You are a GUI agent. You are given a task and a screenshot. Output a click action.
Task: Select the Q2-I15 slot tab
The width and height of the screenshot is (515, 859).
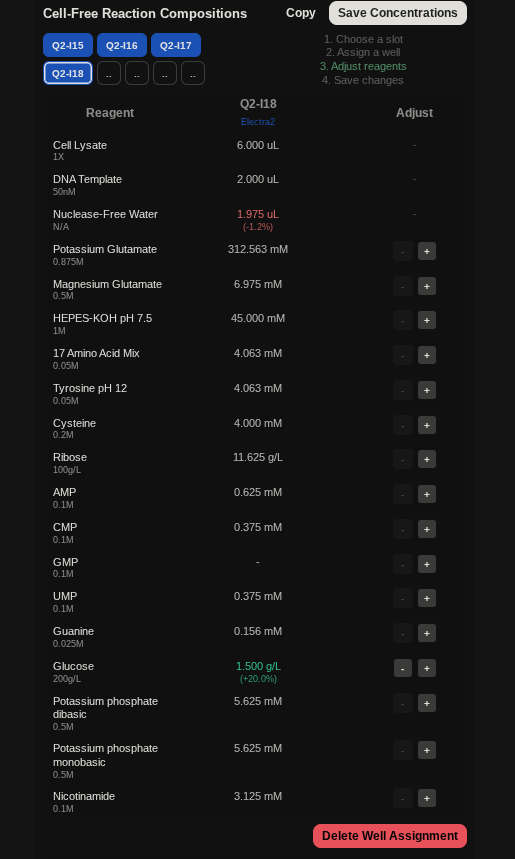click(68, 45)
